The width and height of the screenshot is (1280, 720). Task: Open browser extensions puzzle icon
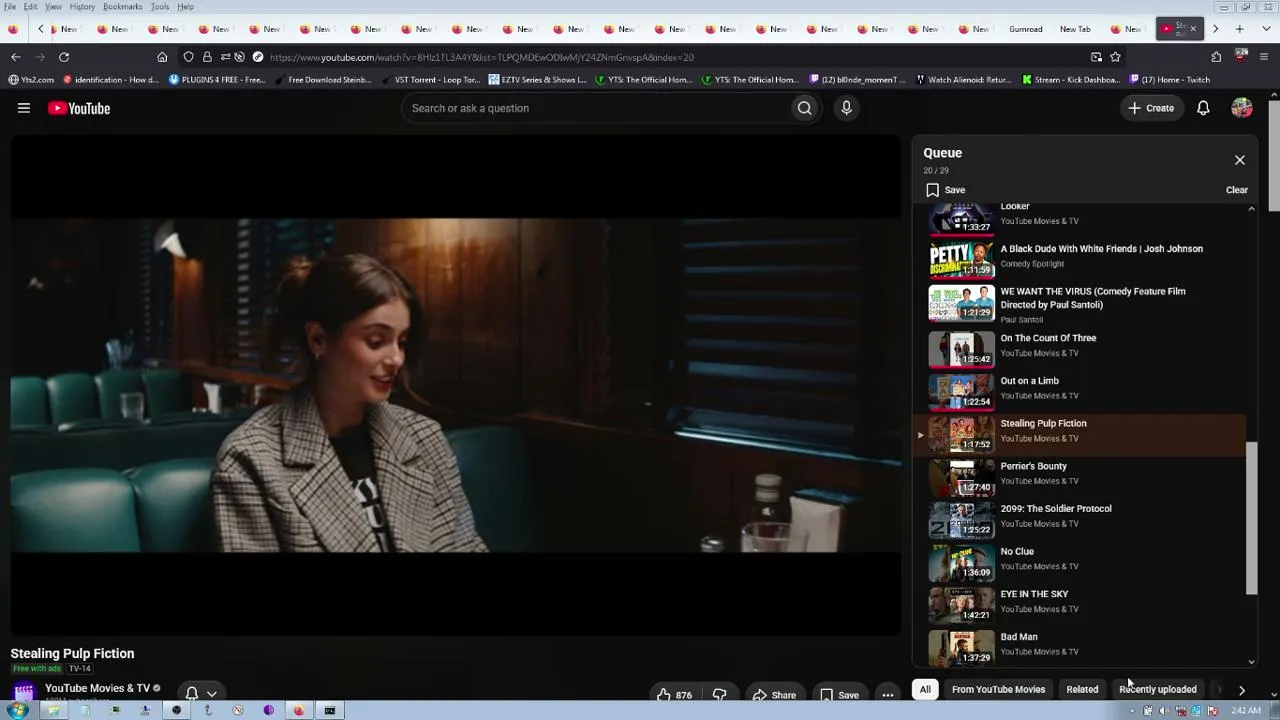click(1216, 57)
